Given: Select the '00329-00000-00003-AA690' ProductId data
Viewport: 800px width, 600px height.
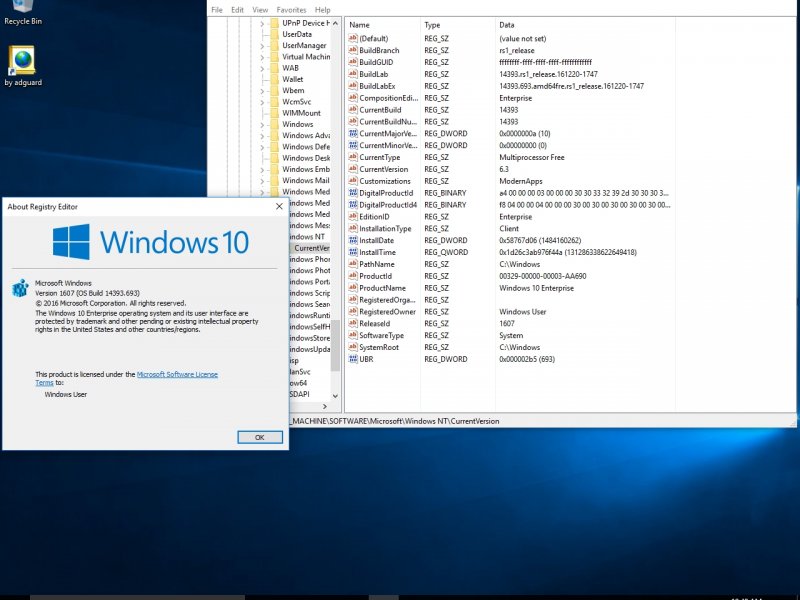Looking at the screenshot, I should (x=542, y=276).
